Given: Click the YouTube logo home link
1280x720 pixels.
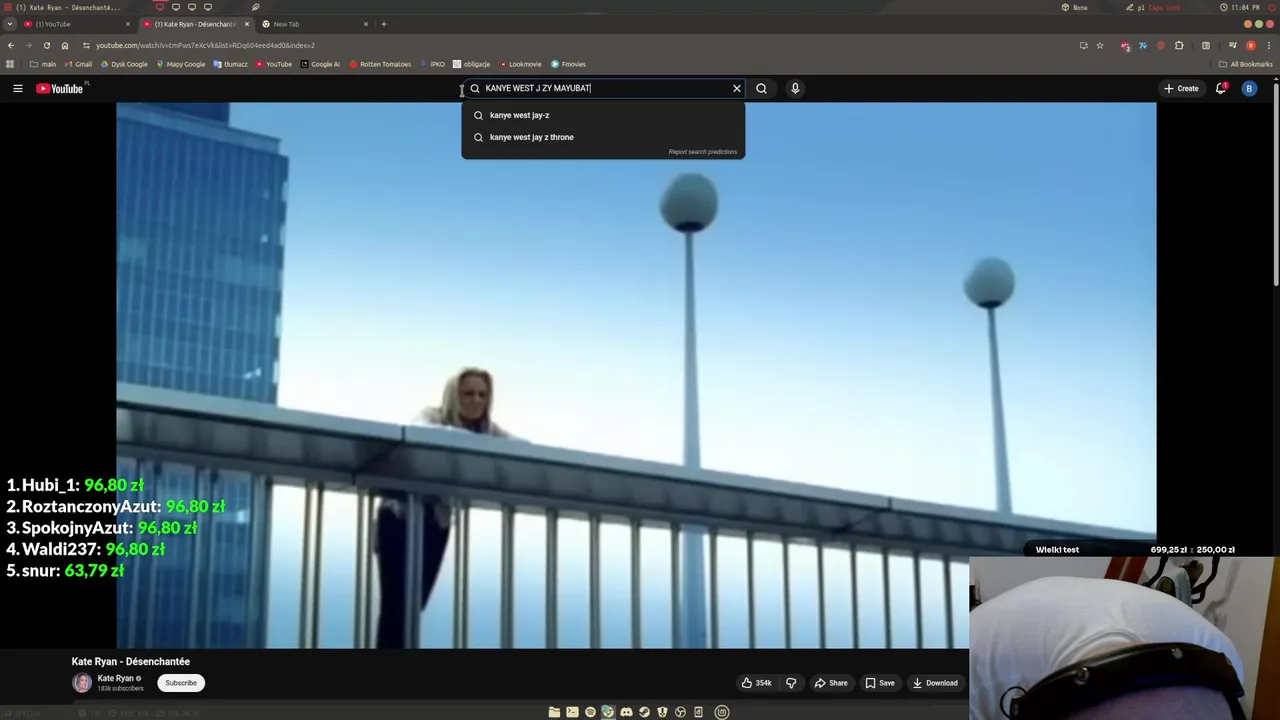Looking at the screenshot, I should (x=60, y=89).
